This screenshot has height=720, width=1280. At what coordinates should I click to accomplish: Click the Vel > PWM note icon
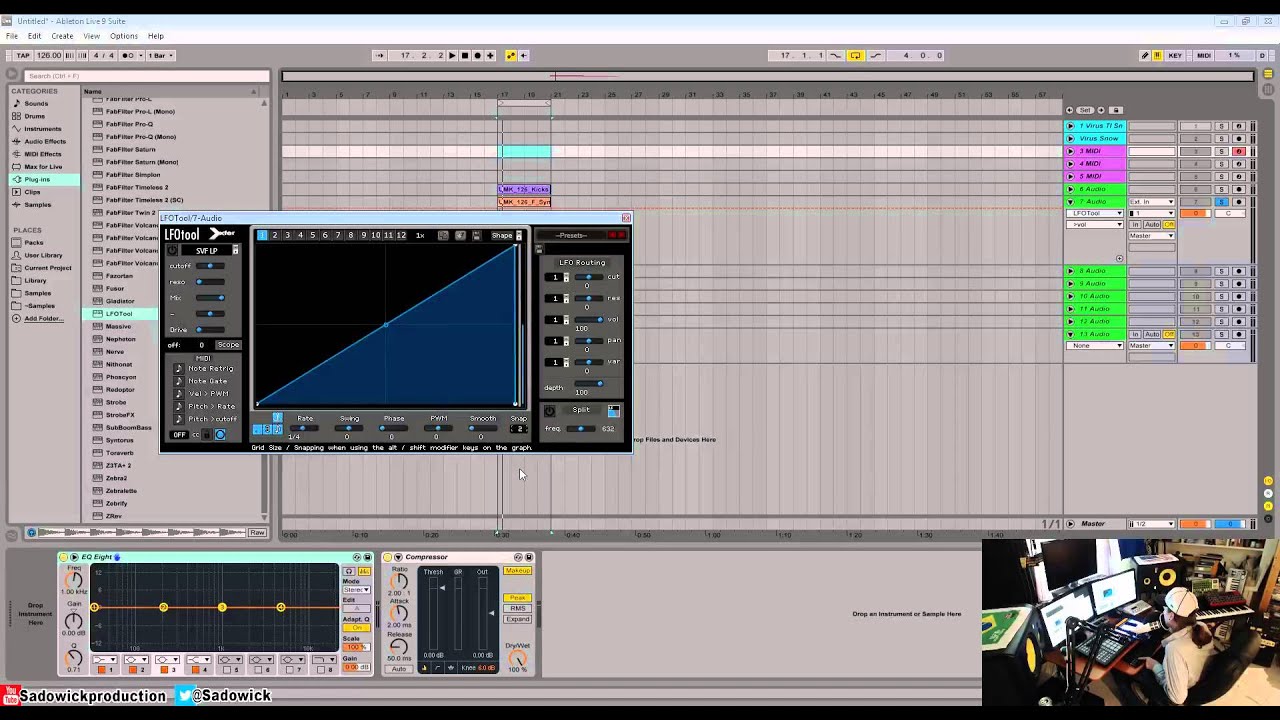(179, 394)
